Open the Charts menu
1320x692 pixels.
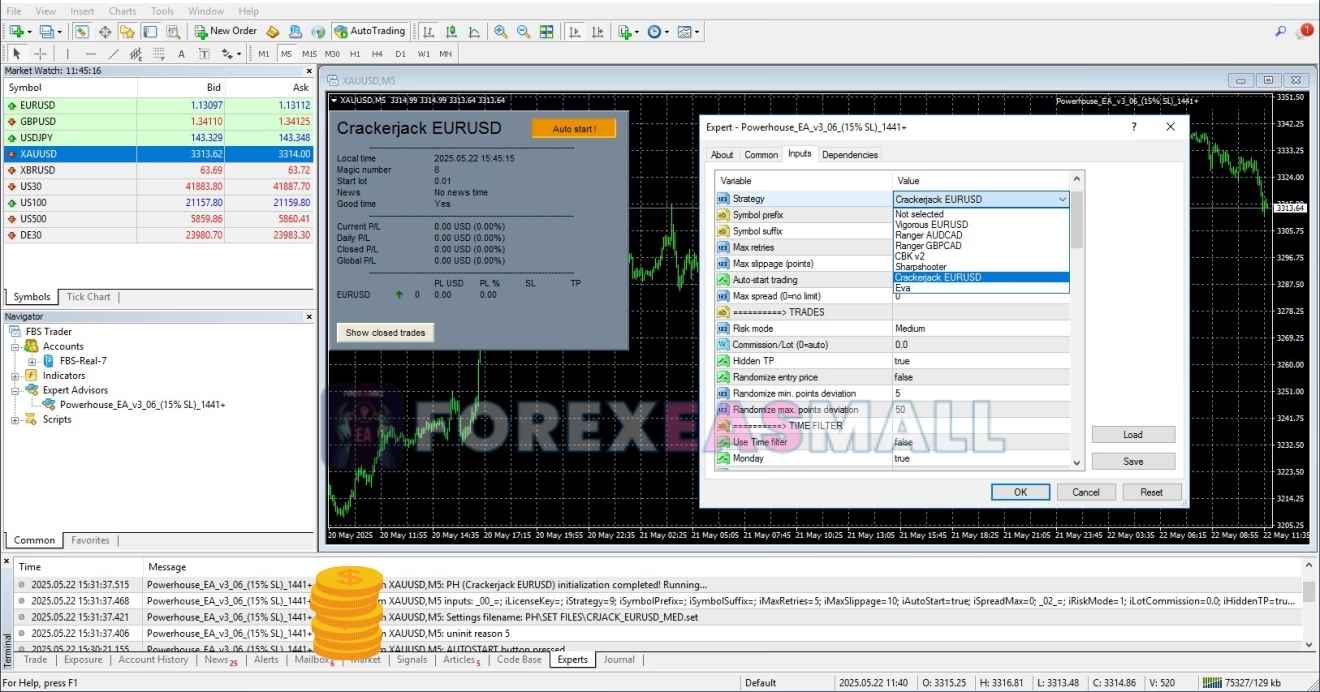point(122,11)
